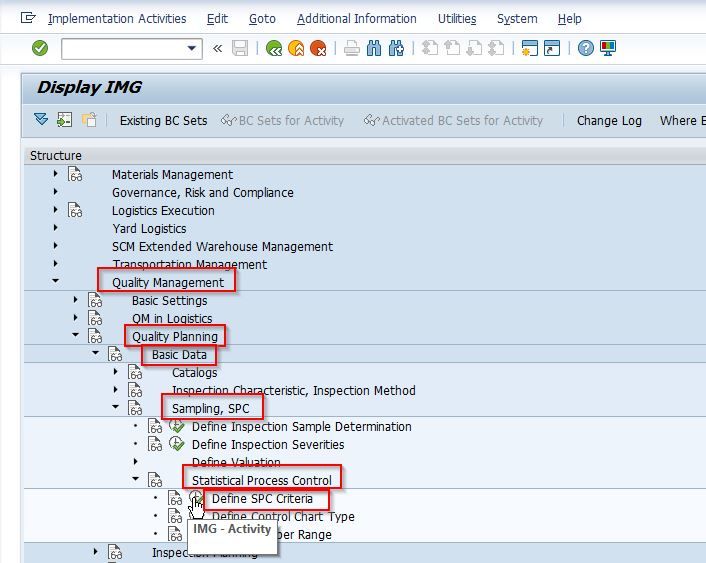Click the Generate Shortcut icon

552,48
